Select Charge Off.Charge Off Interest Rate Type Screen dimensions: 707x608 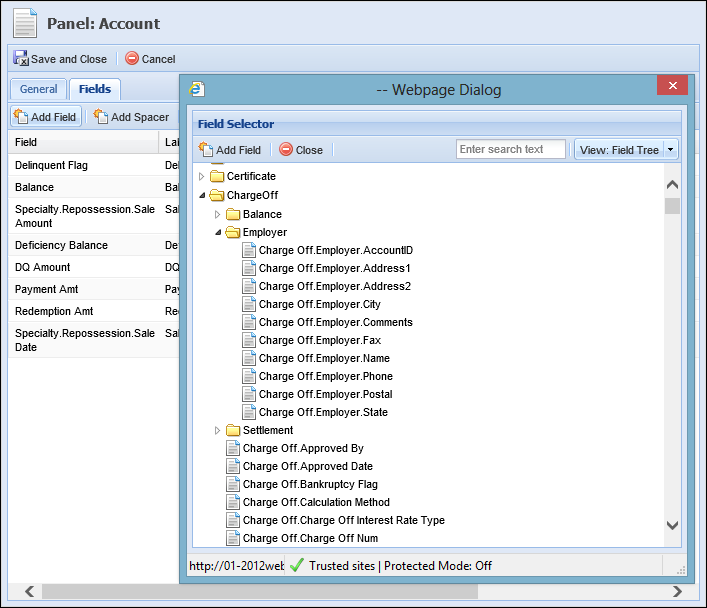[x=344, y=520]
